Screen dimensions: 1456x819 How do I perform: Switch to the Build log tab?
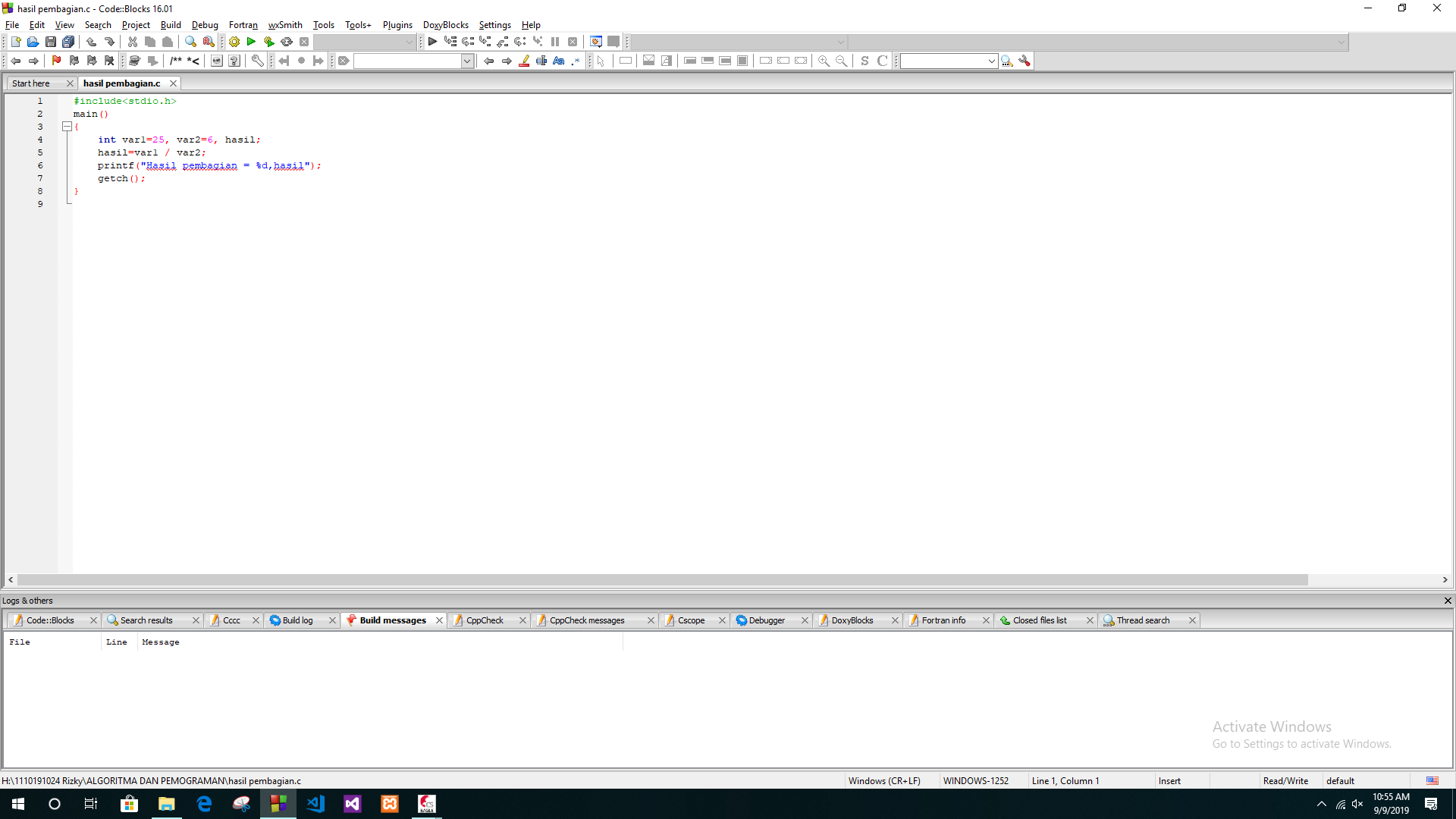click(297, 620)
